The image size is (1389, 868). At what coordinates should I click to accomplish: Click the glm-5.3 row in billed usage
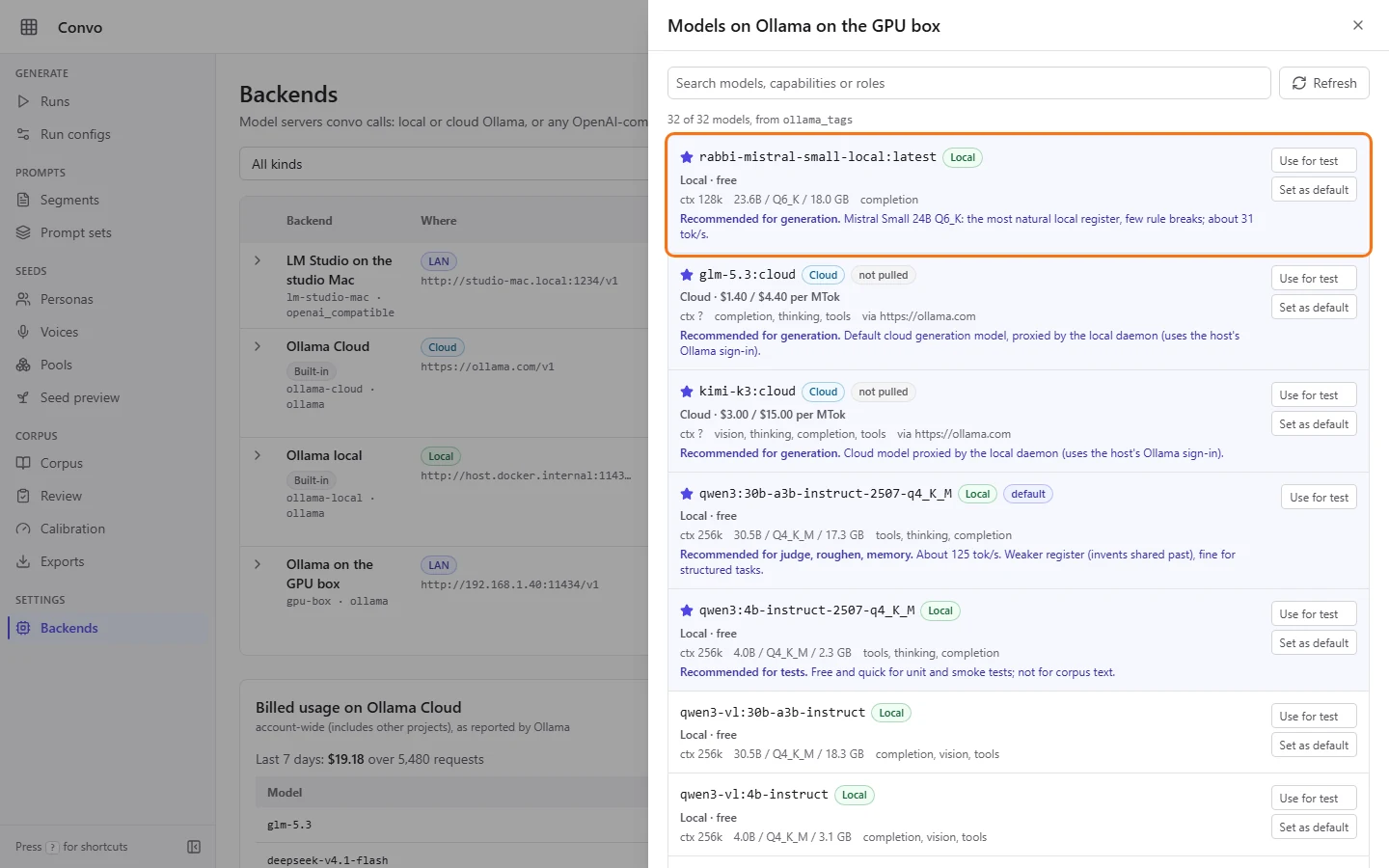451,825
